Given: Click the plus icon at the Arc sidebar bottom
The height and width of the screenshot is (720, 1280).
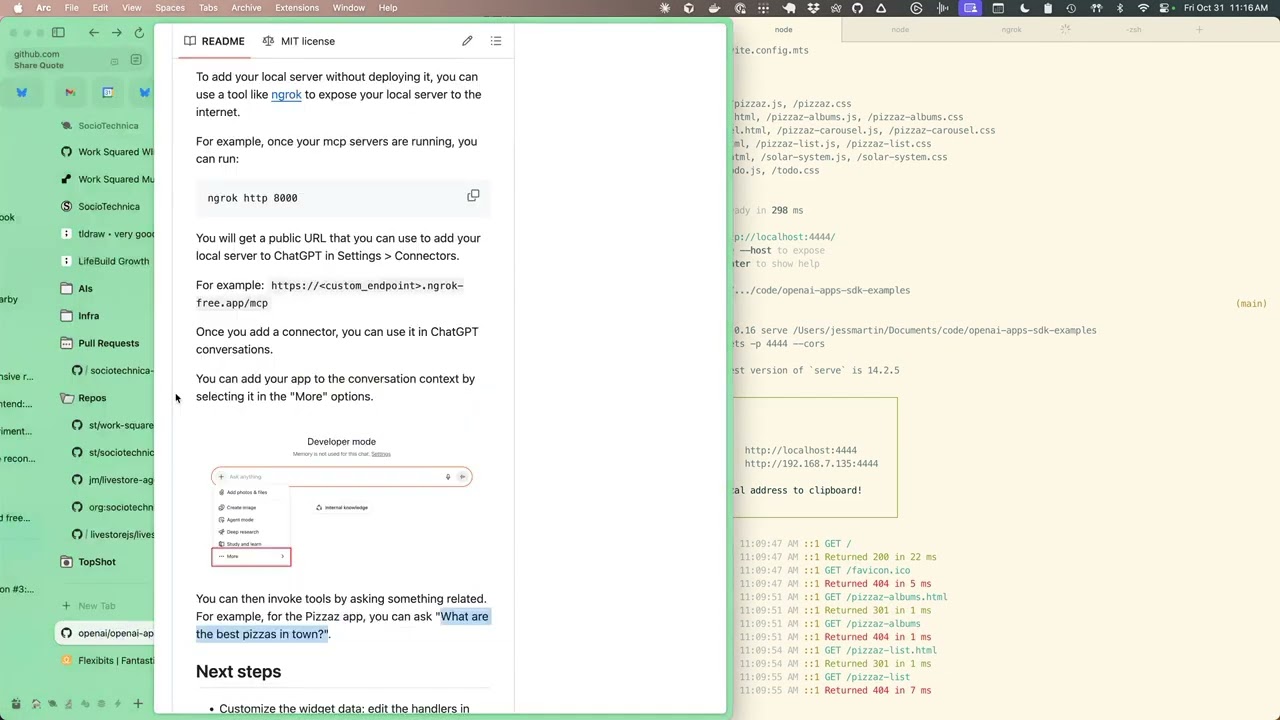Looking at the screenshot, I should (x=138, y=704).
